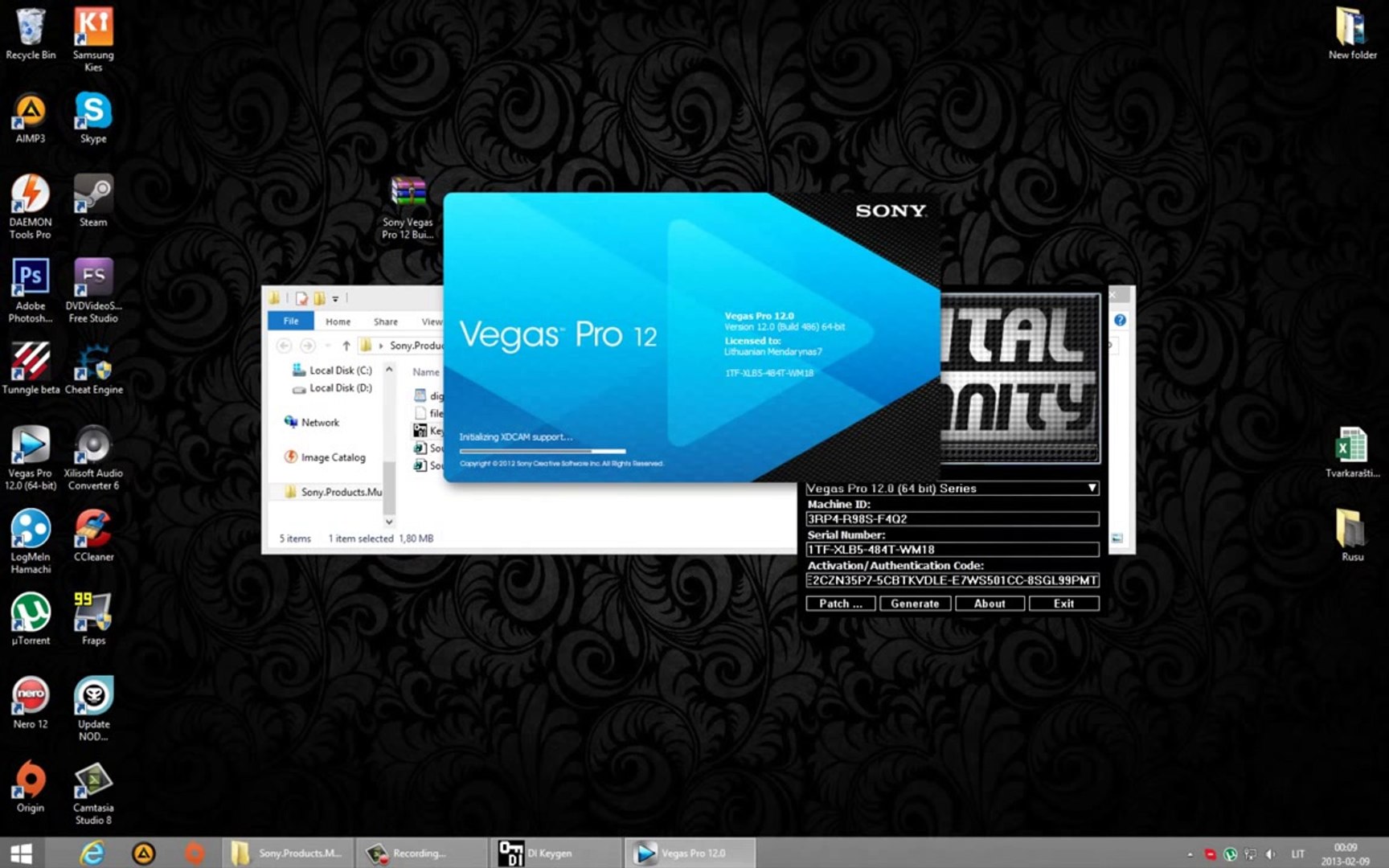This screenshot has height=868, width=1389.
Task: Select the µTorrent desktop shortcut
Action: point(31,619)
